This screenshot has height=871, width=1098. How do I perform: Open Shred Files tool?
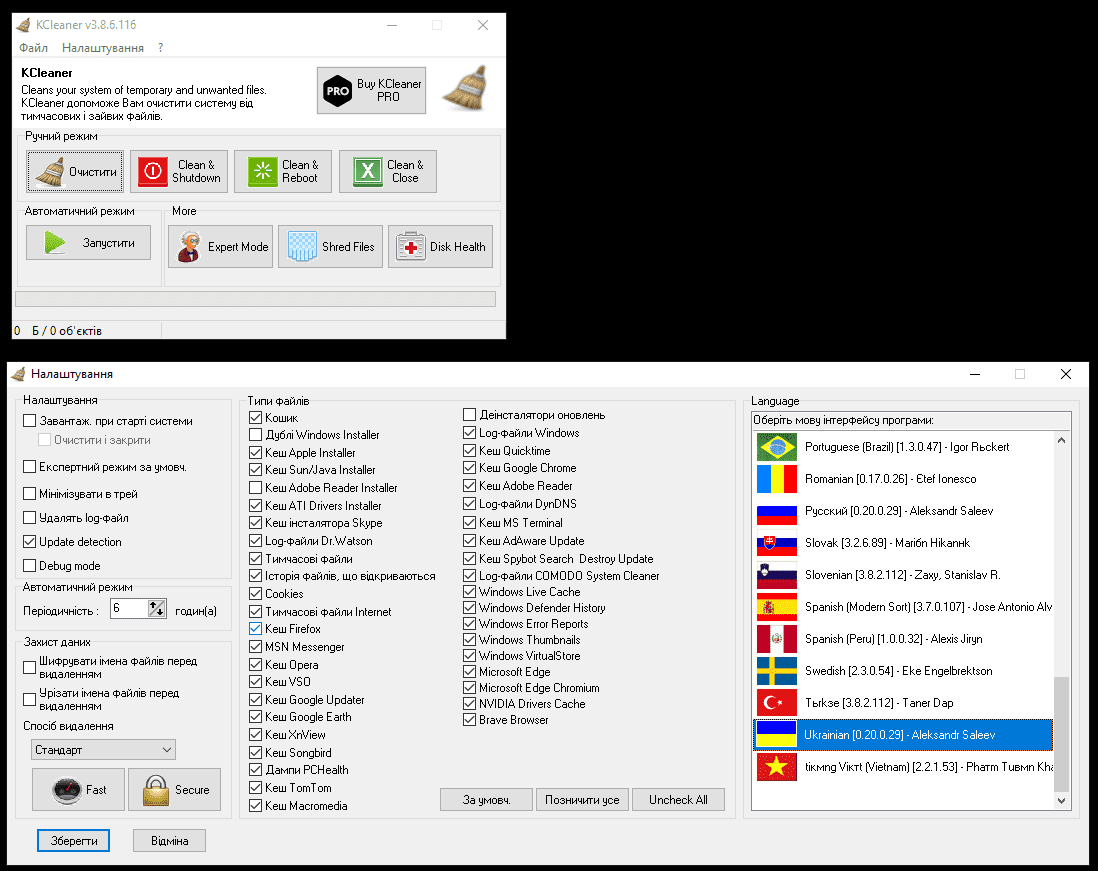click(331, 246)
